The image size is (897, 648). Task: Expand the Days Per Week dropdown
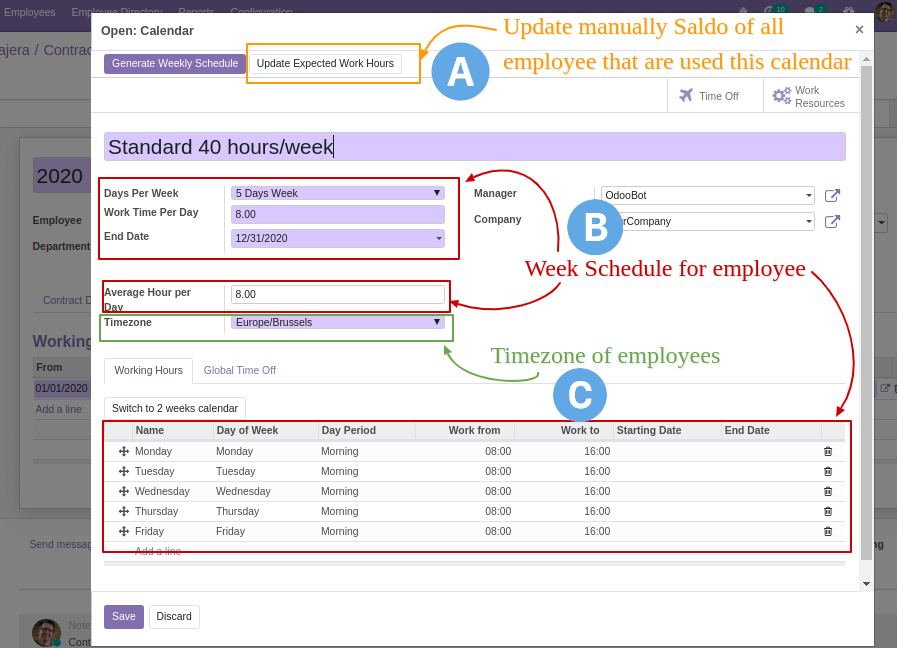coord(337,193)
